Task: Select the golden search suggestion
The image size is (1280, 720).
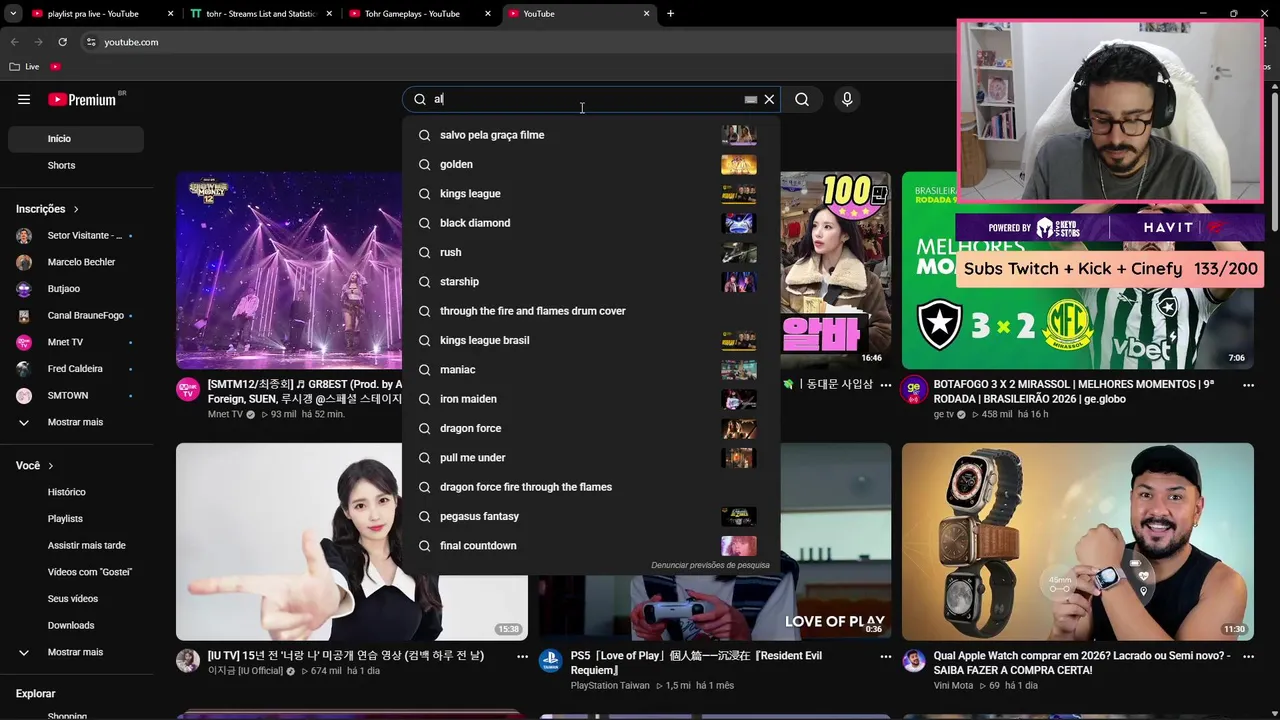Action: 591,164
